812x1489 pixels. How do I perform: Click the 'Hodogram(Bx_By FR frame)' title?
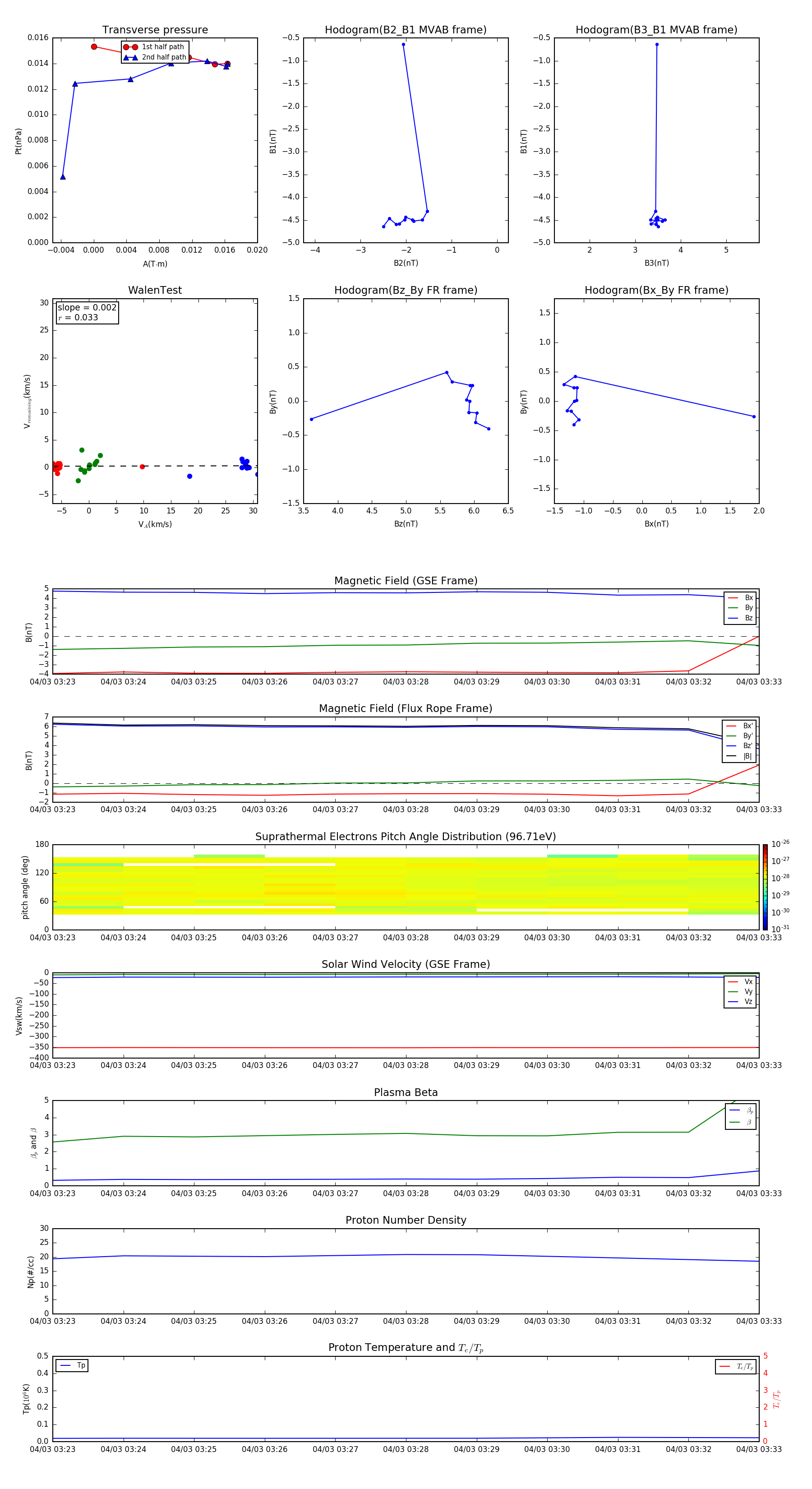click(x=656, y=290)
